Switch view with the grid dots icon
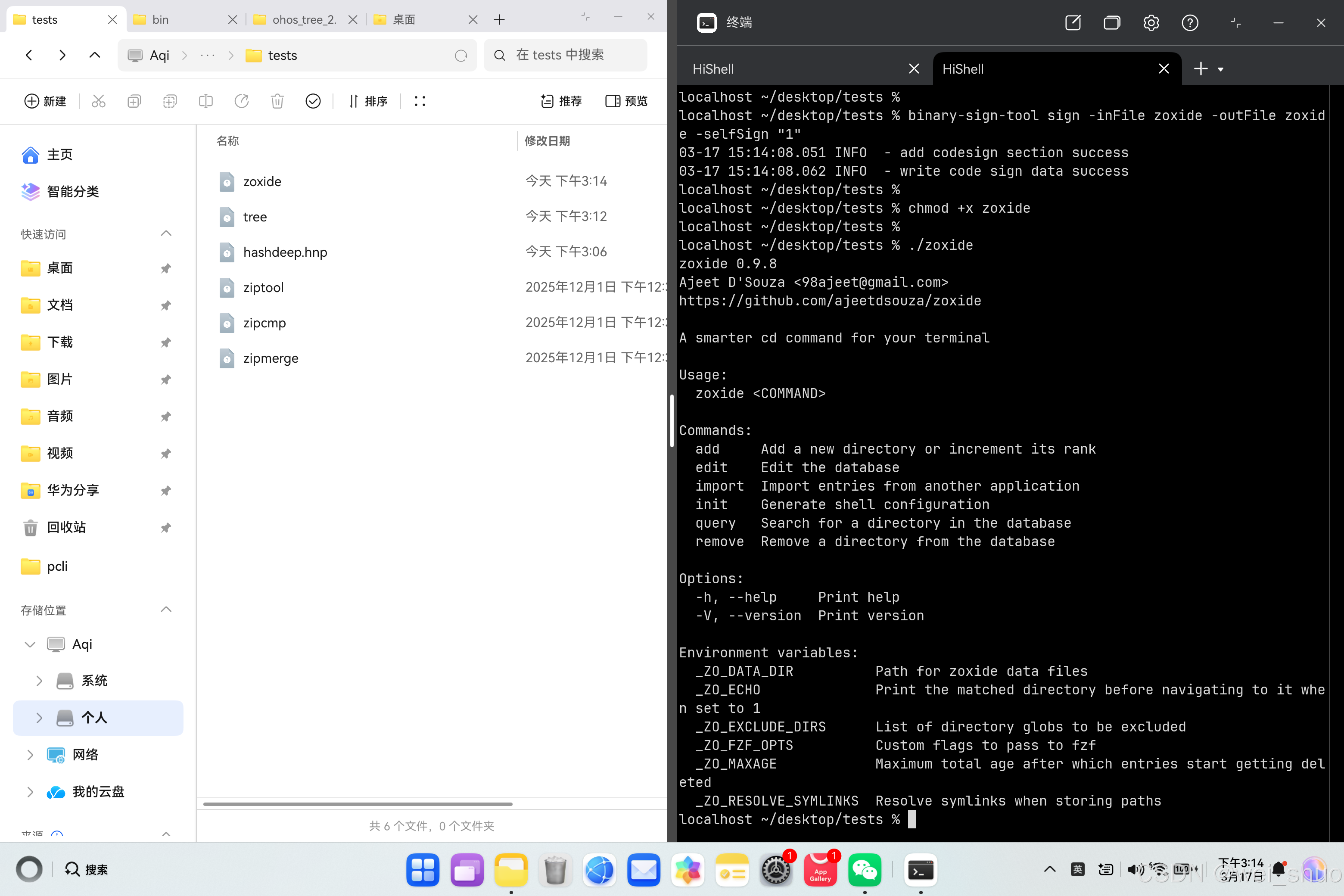 (420, 101)
